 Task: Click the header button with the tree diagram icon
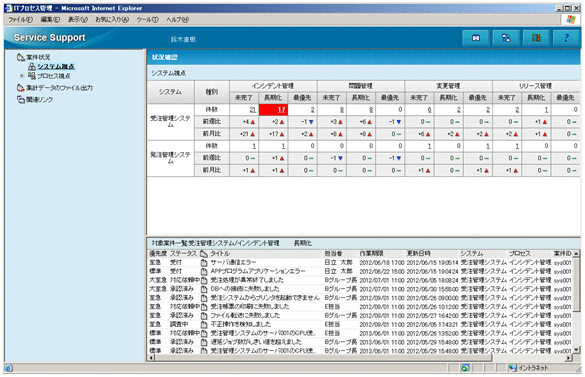[x=506, y=38]
